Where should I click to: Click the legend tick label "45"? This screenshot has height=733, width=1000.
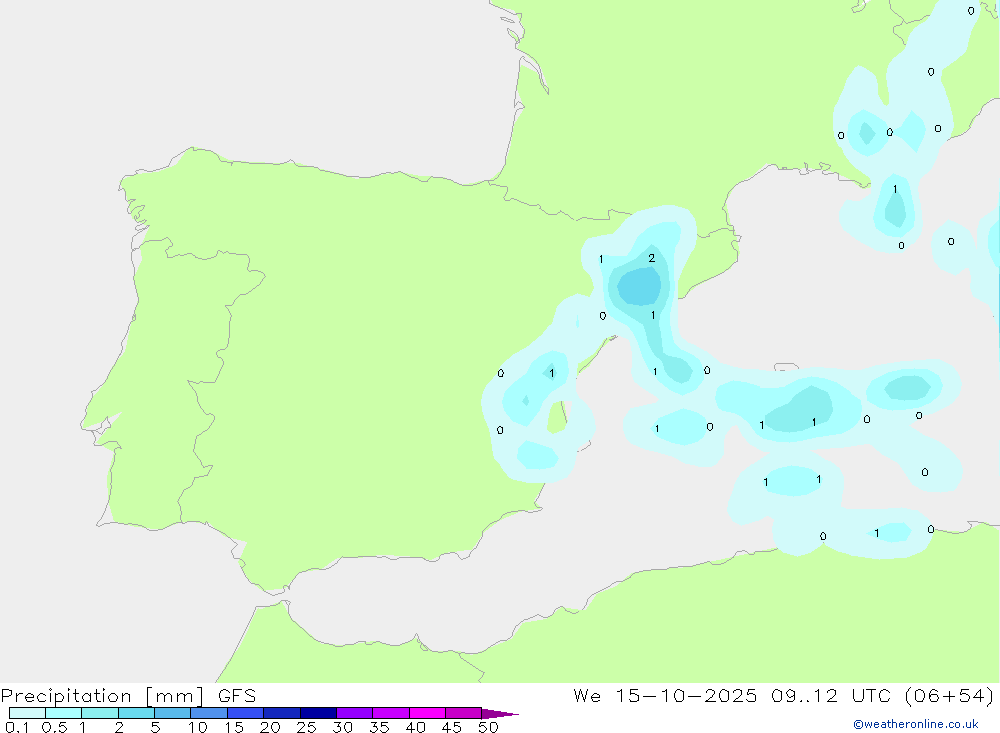tap(452, 727)
